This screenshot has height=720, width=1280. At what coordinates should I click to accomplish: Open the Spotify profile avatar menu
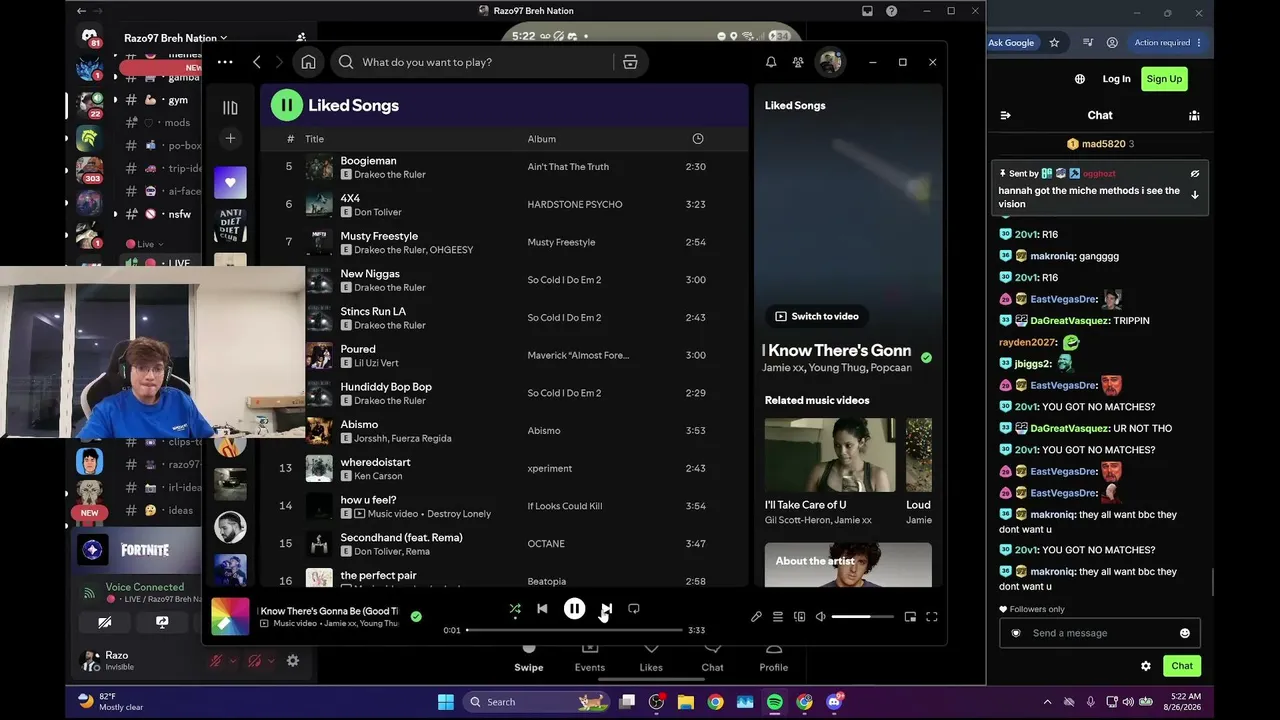830,62
